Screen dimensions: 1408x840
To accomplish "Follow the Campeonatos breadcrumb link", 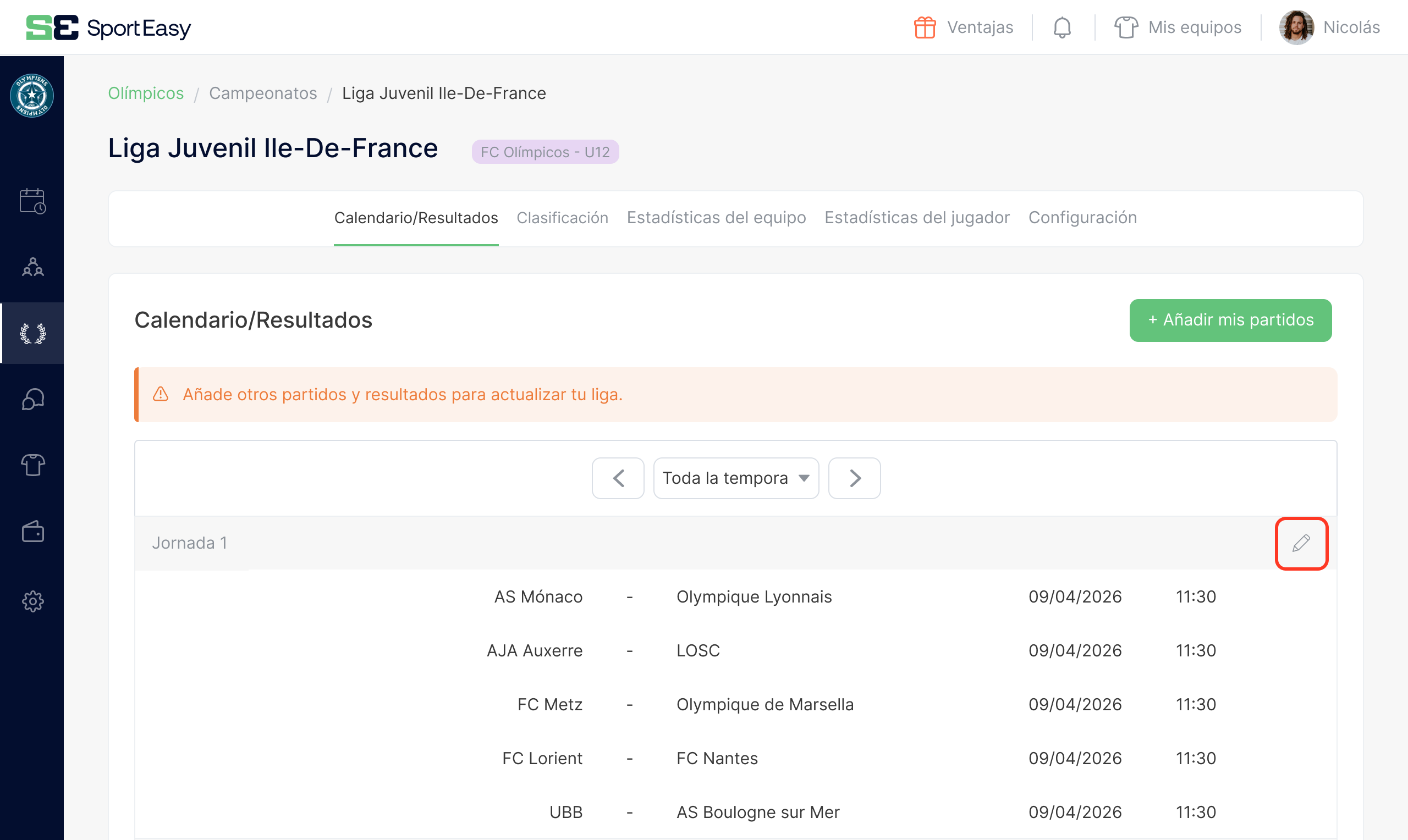I will (263, 93).
